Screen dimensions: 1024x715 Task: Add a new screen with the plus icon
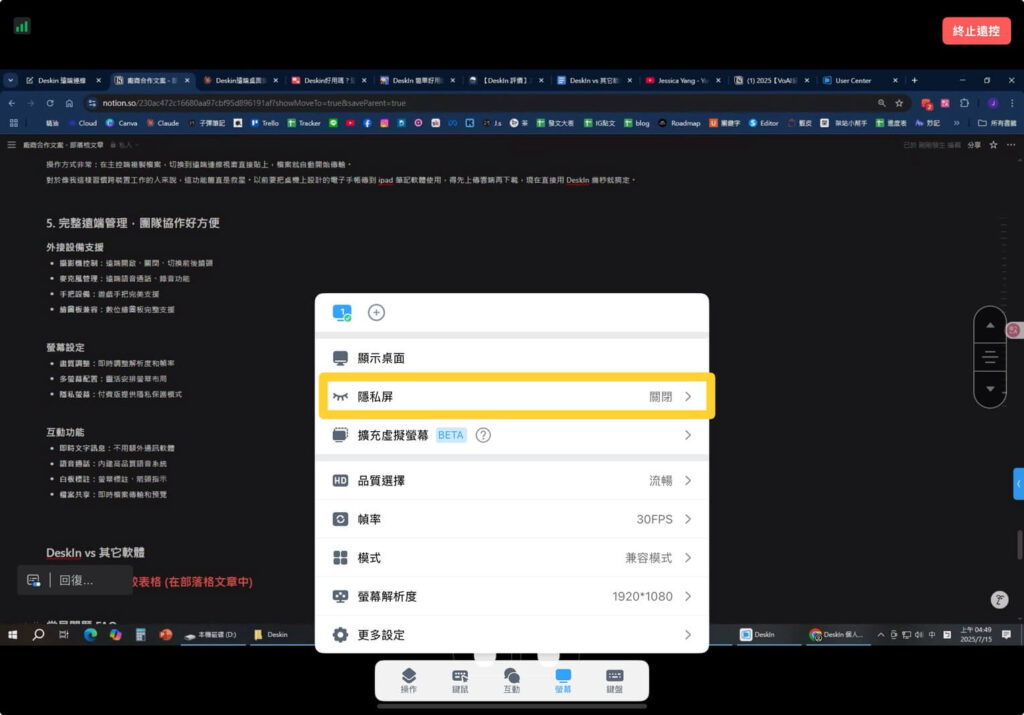tap(376, 313)
